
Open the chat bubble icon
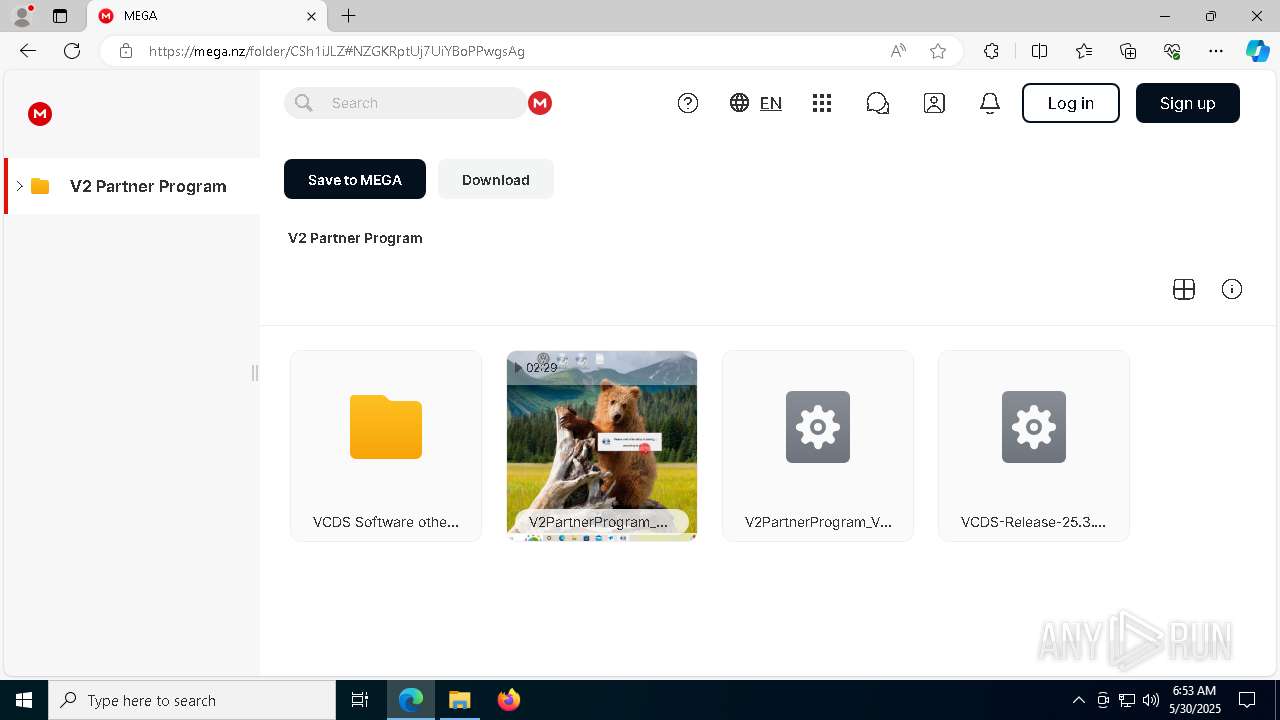[878, 103]
